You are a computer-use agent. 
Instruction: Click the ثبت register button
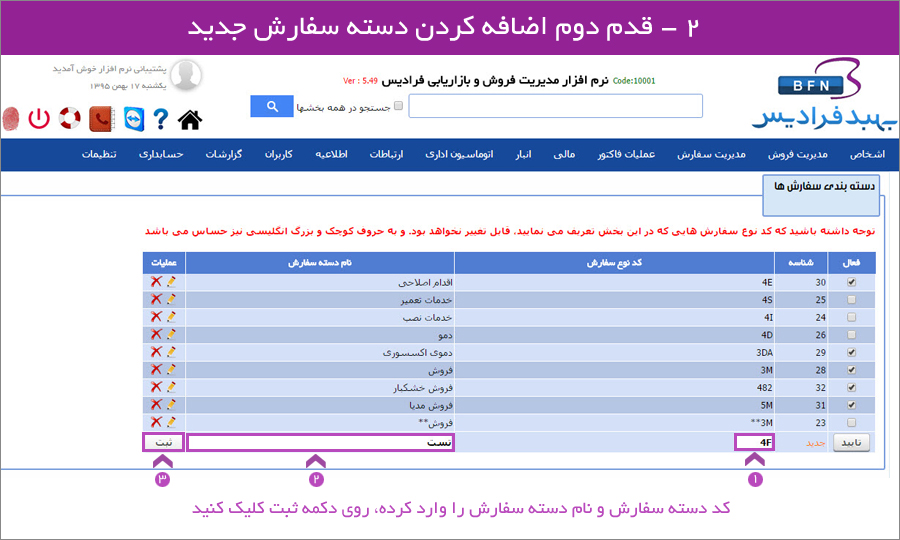[164, 442]
